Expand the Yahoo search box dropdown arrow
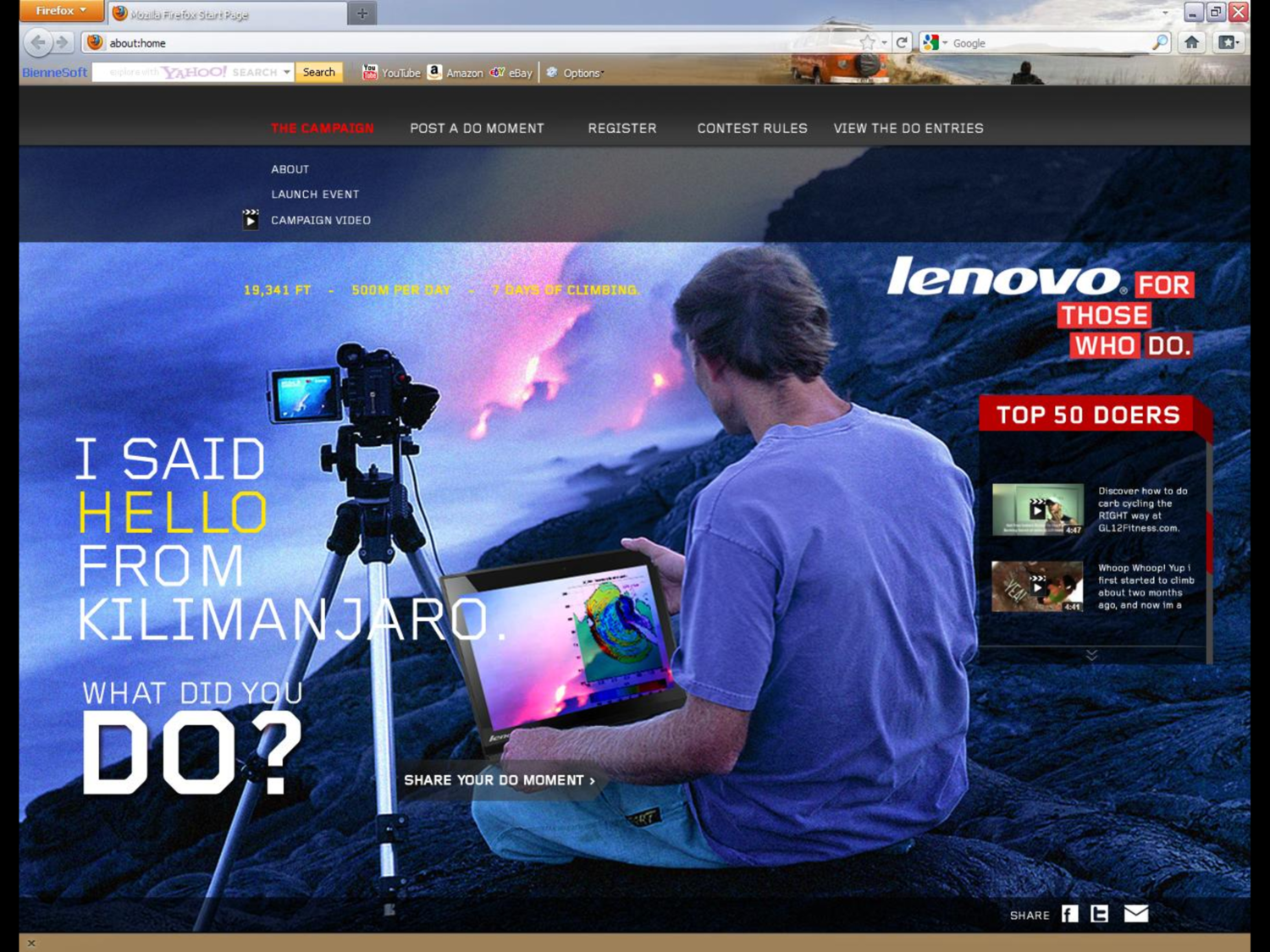The image size is (1270, 952). pos(287,72)
